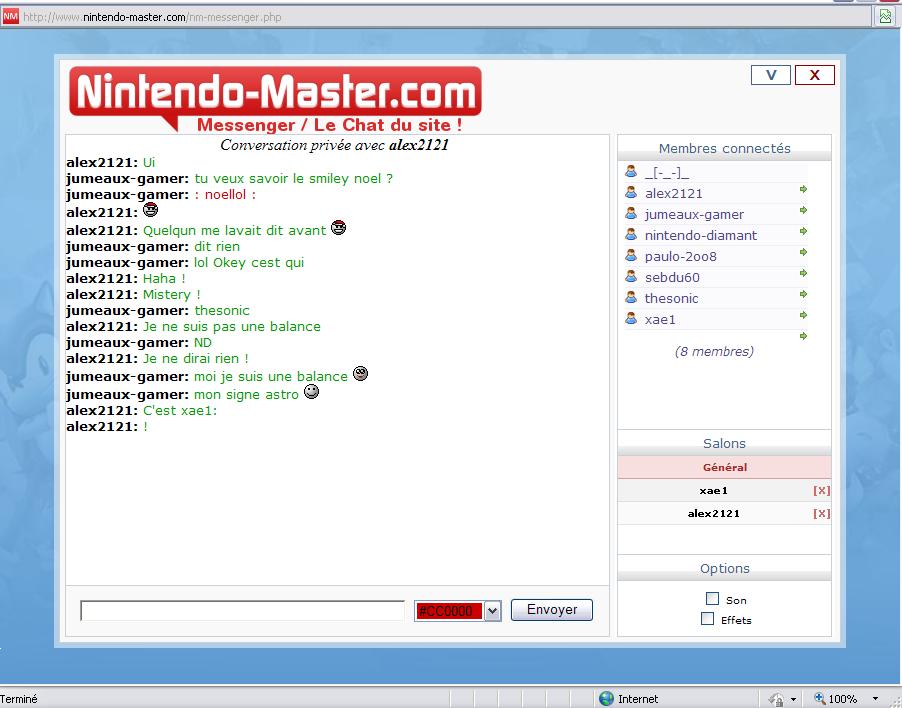Send the message with Envoyer
This screenshot has width=902, height=708.
pos(552,610)
